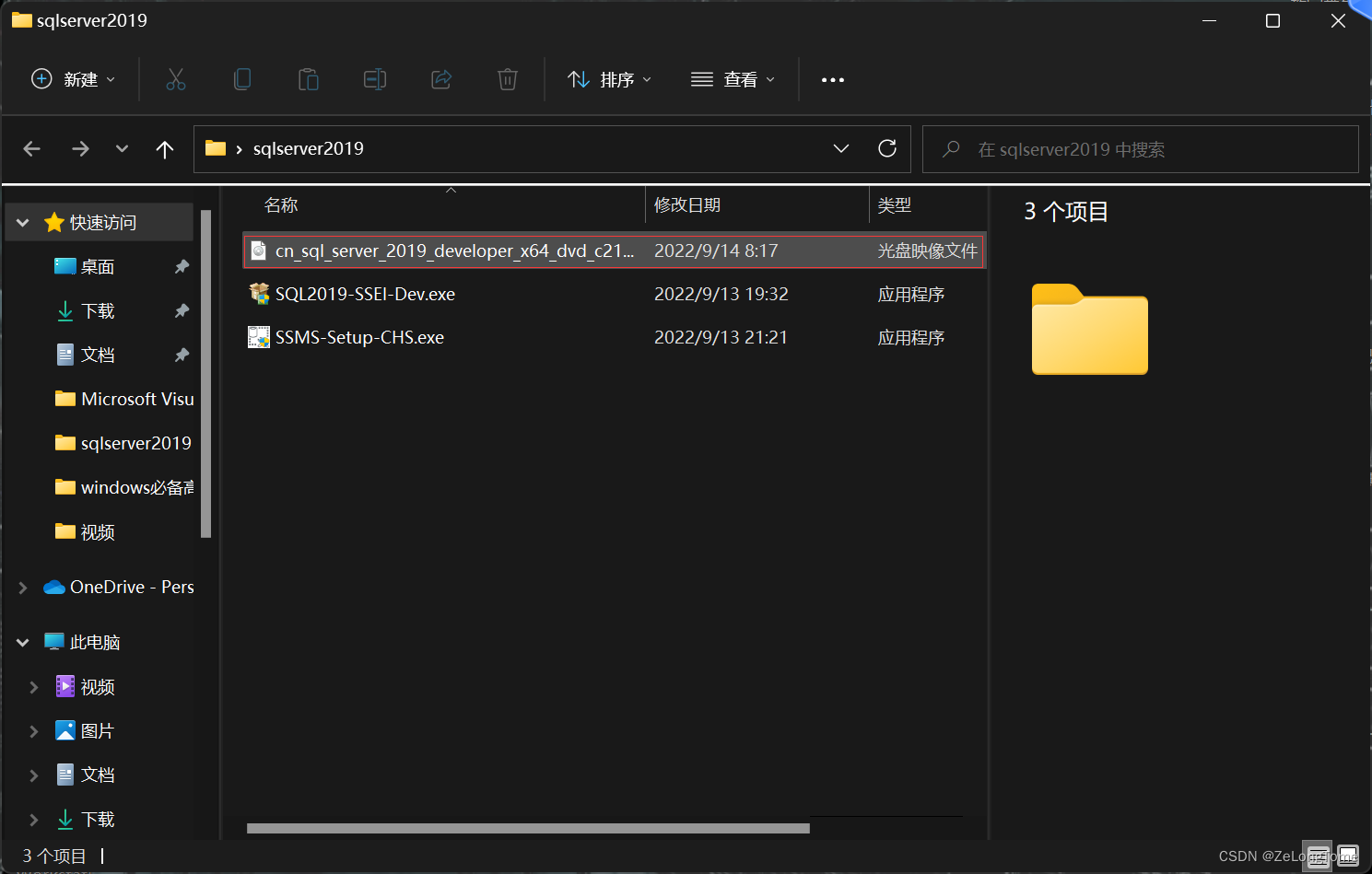Go forward with the right arrow

[x=80, y=148]
